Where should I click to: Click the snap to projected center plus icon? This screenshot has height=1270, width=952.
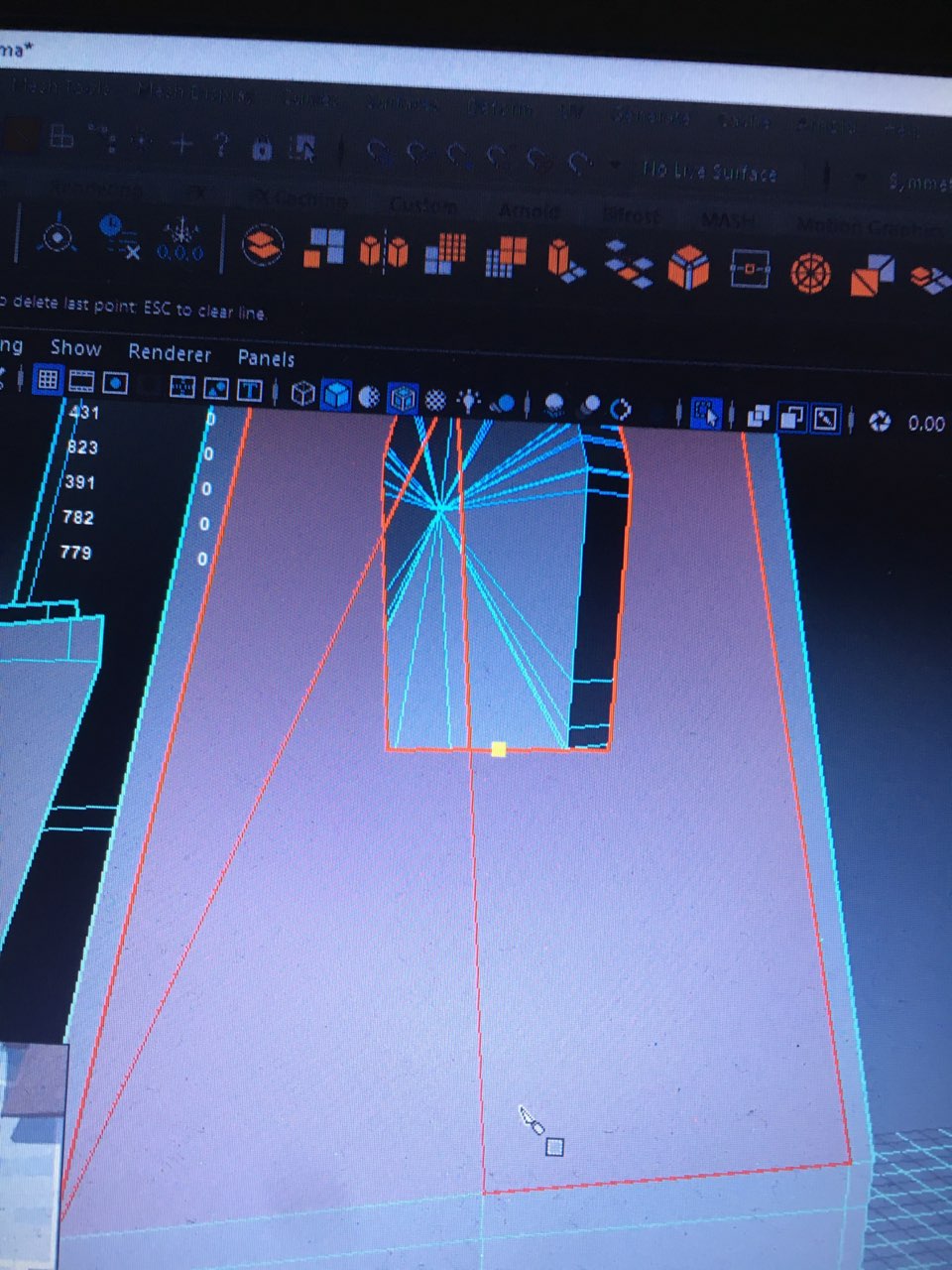[x=181, y=145]
